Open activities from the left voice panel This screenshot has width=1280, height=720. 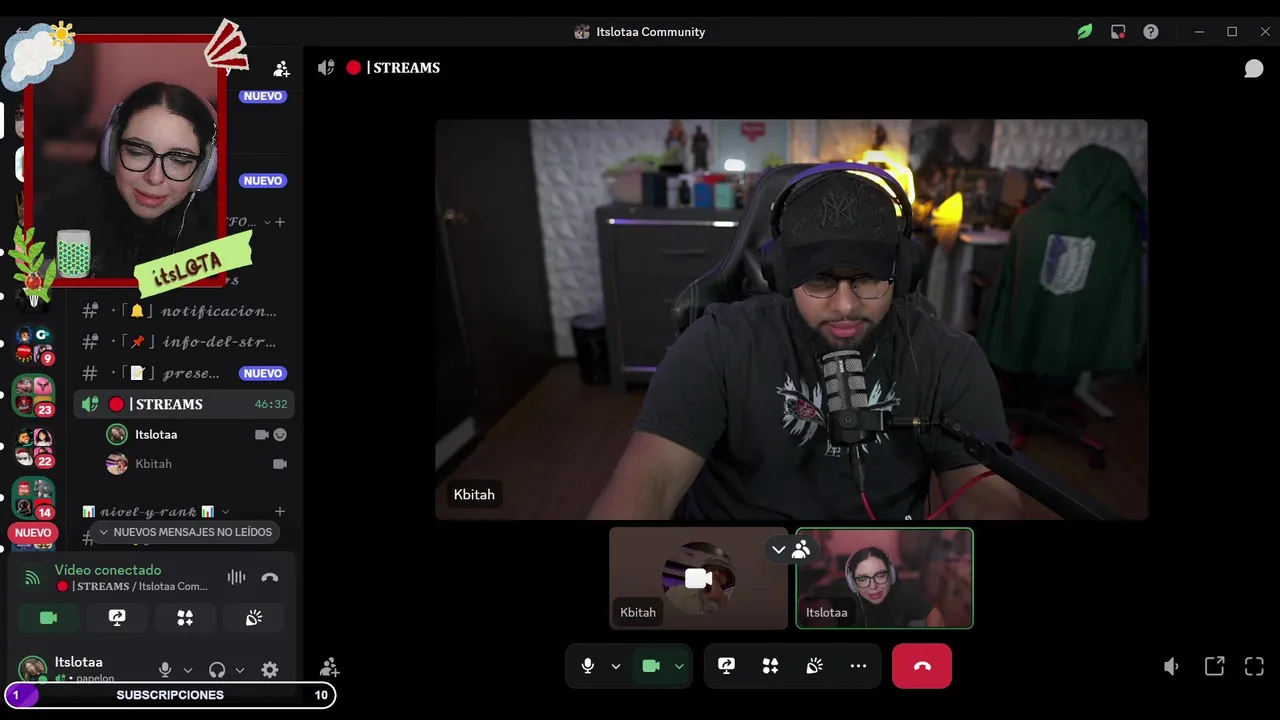point(185,618)
